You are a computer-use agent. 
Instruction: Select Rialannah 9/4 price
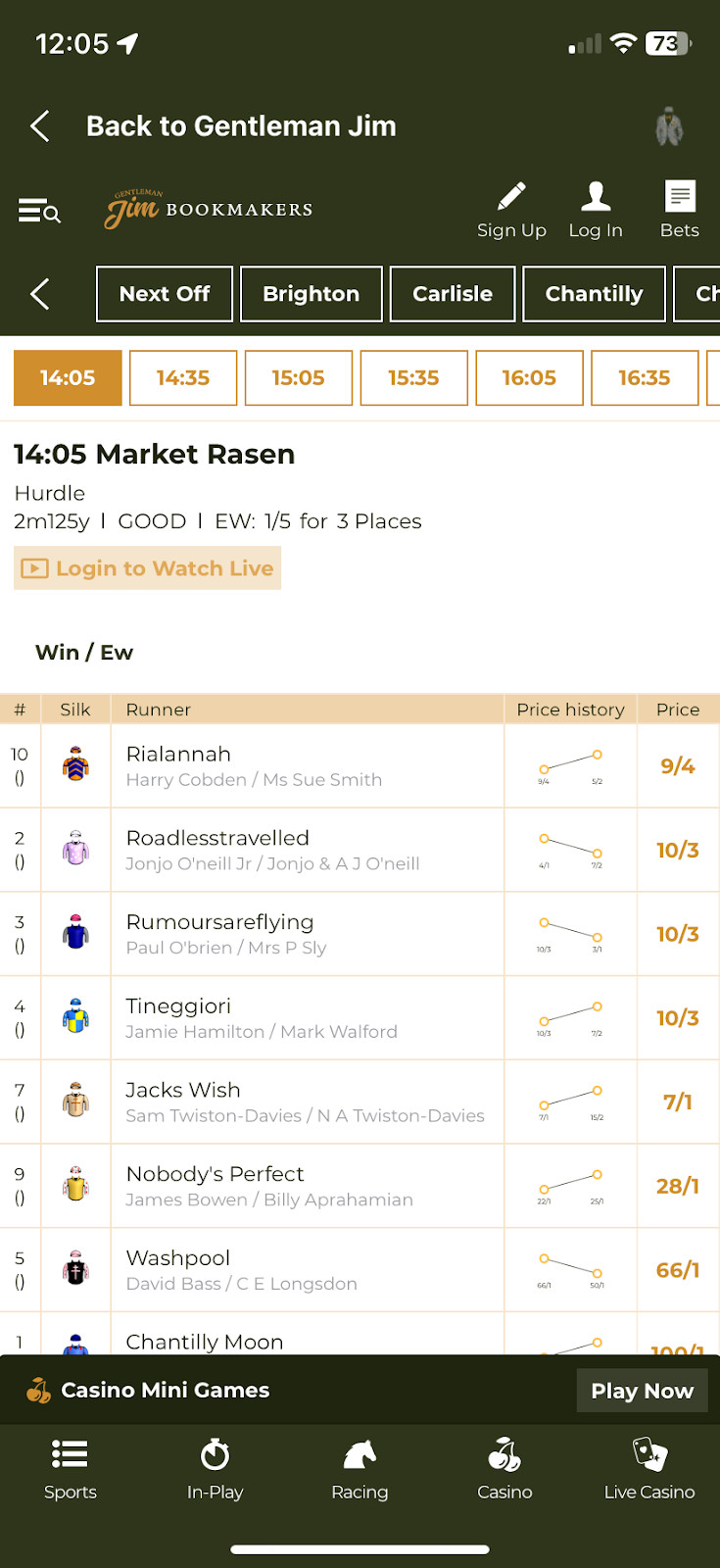(677, 766)
